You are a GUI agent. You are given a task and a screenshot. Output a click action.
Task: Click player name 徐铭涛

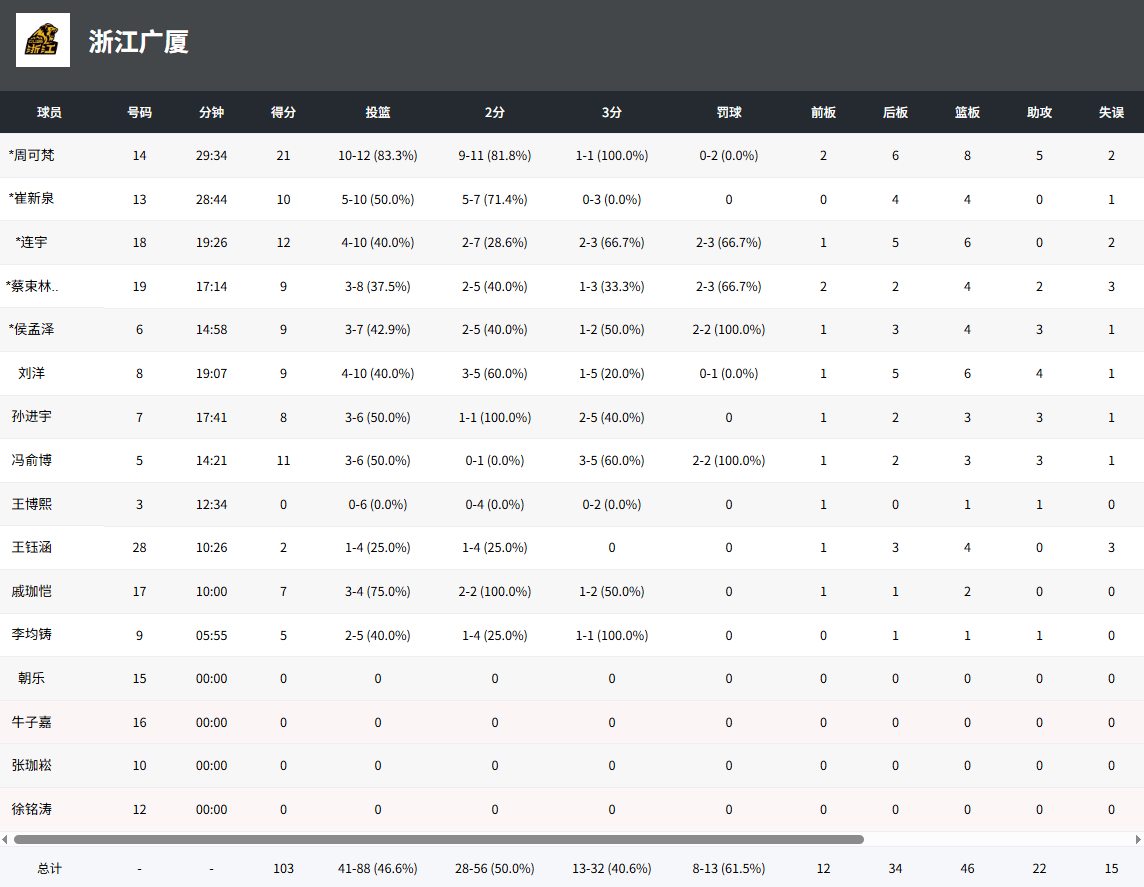(32, 809)
